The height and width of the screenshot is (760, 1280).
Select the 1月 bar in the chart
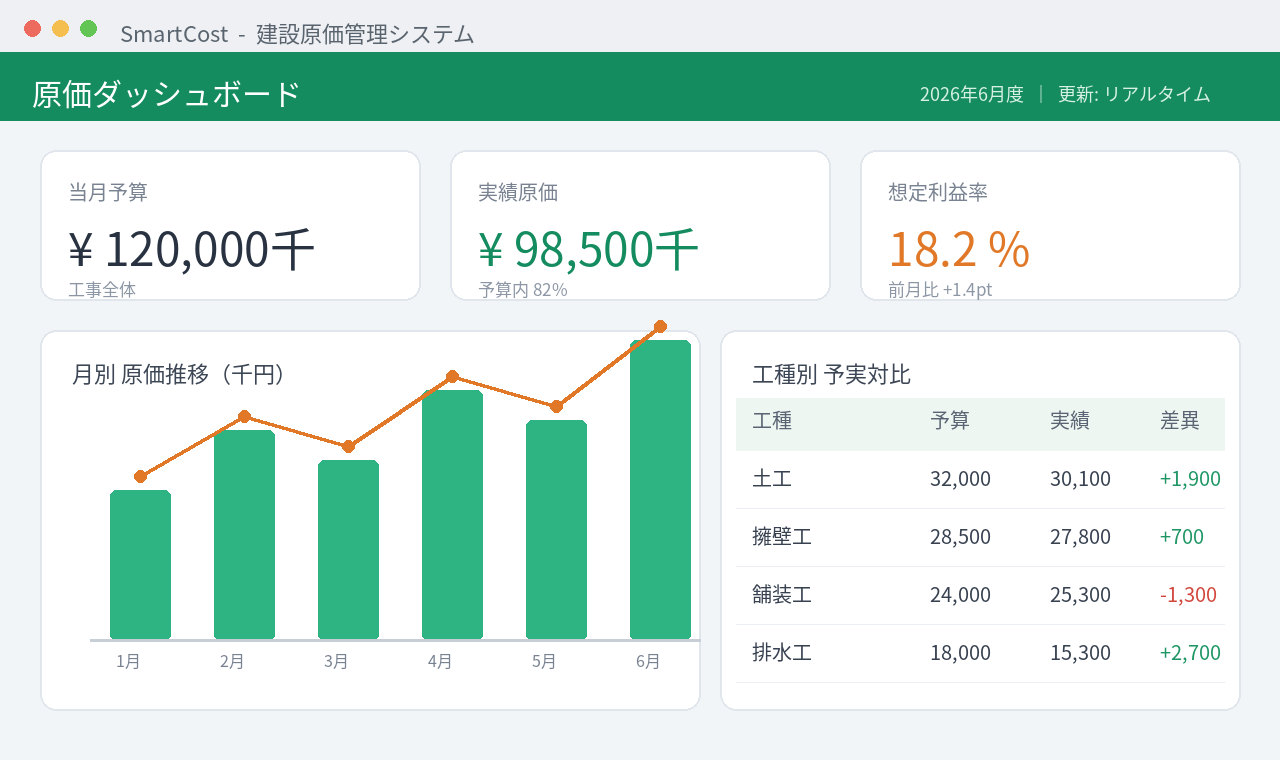click(140, 564)
